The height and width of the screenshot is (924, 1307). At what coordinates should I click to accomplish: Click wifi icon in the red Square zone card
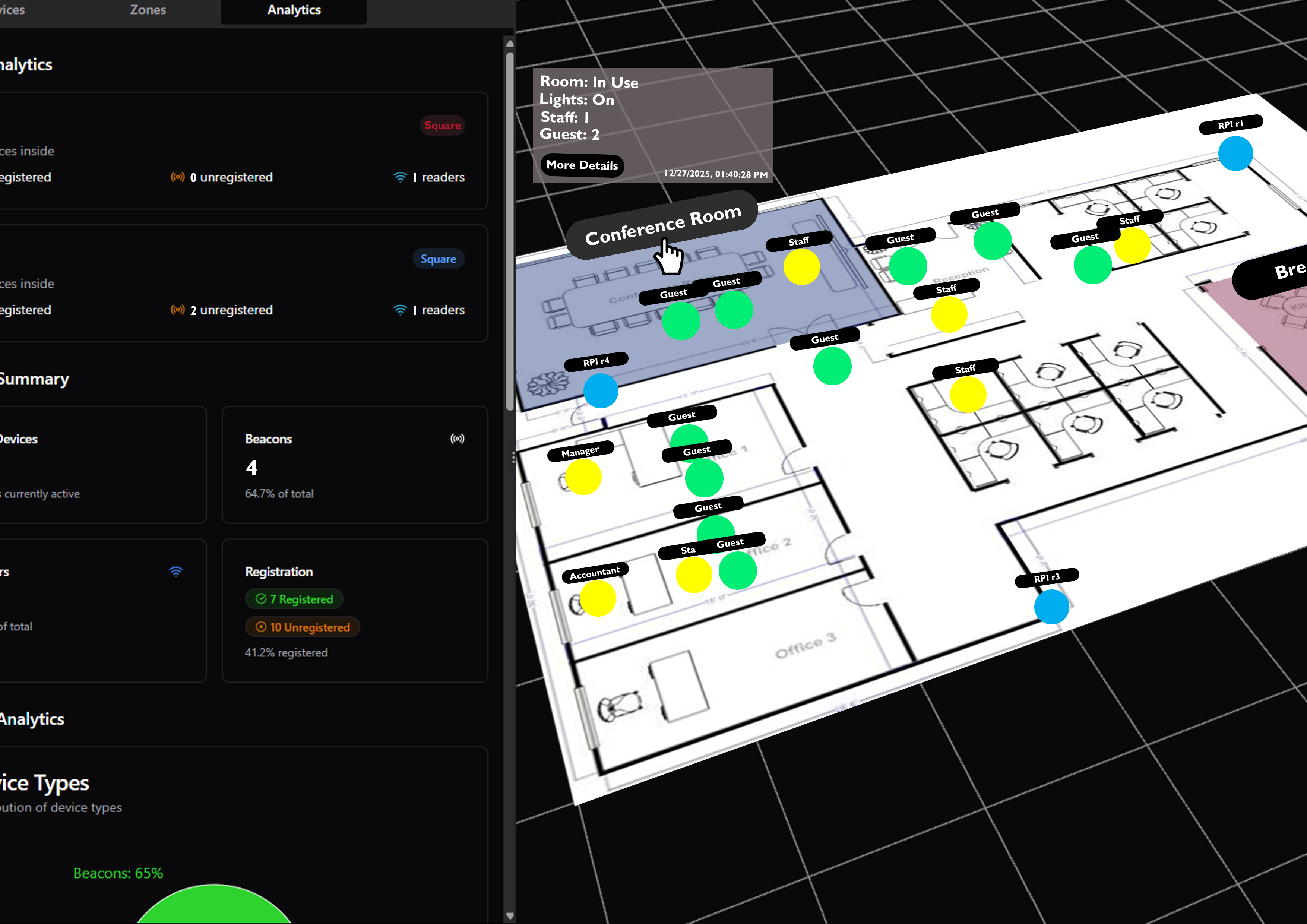pyautogui.click(x=400, y=177)
